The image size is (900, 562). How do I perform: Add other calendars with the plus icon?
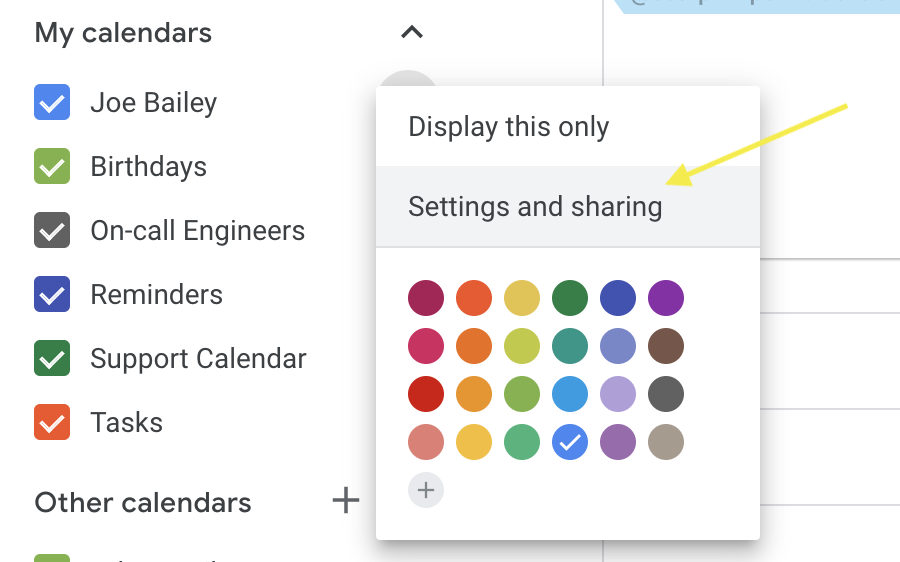click(346, 500)
